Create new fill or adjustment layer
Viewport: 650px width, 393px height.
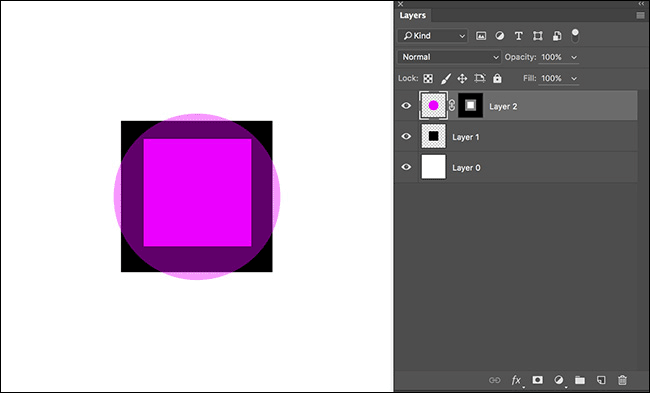[x=559, y=380]
